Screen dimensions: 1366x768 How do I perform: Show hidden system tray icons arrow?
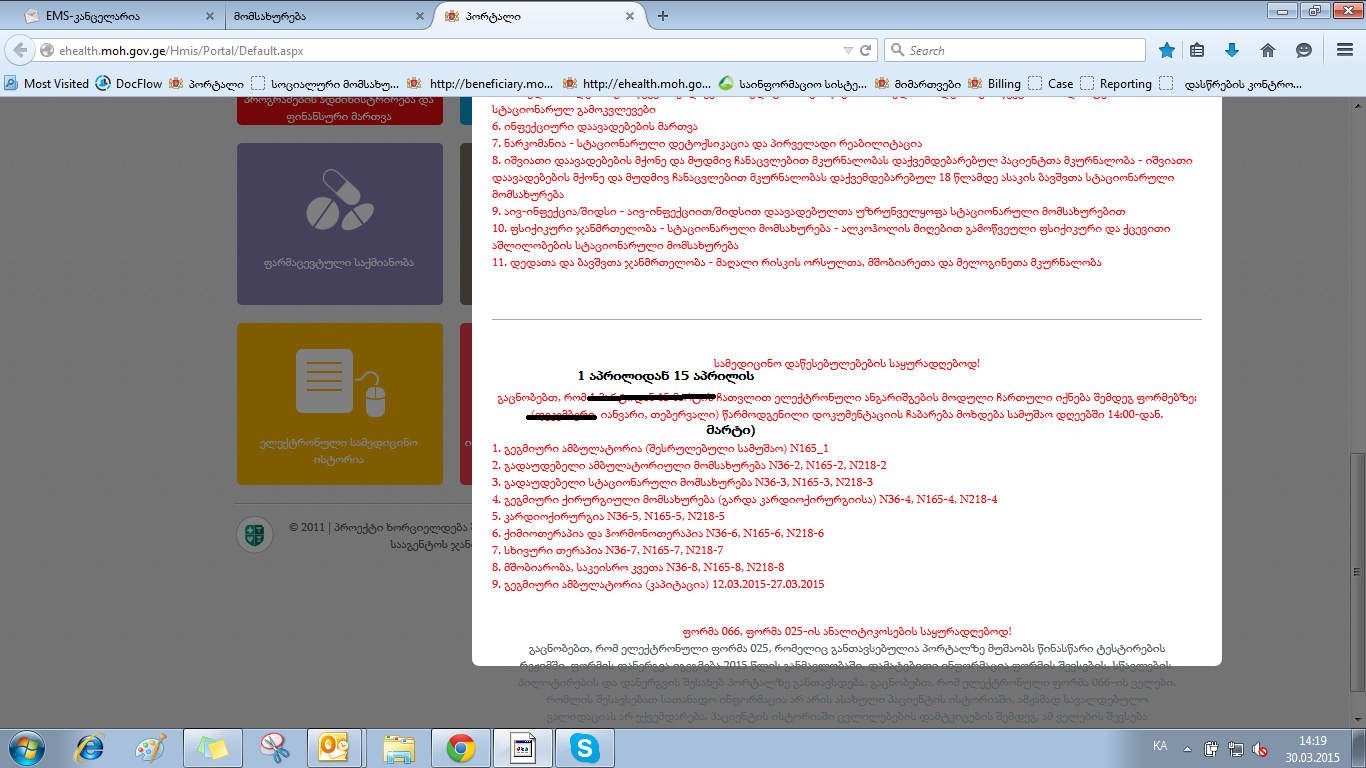[x=1187, y=746]
